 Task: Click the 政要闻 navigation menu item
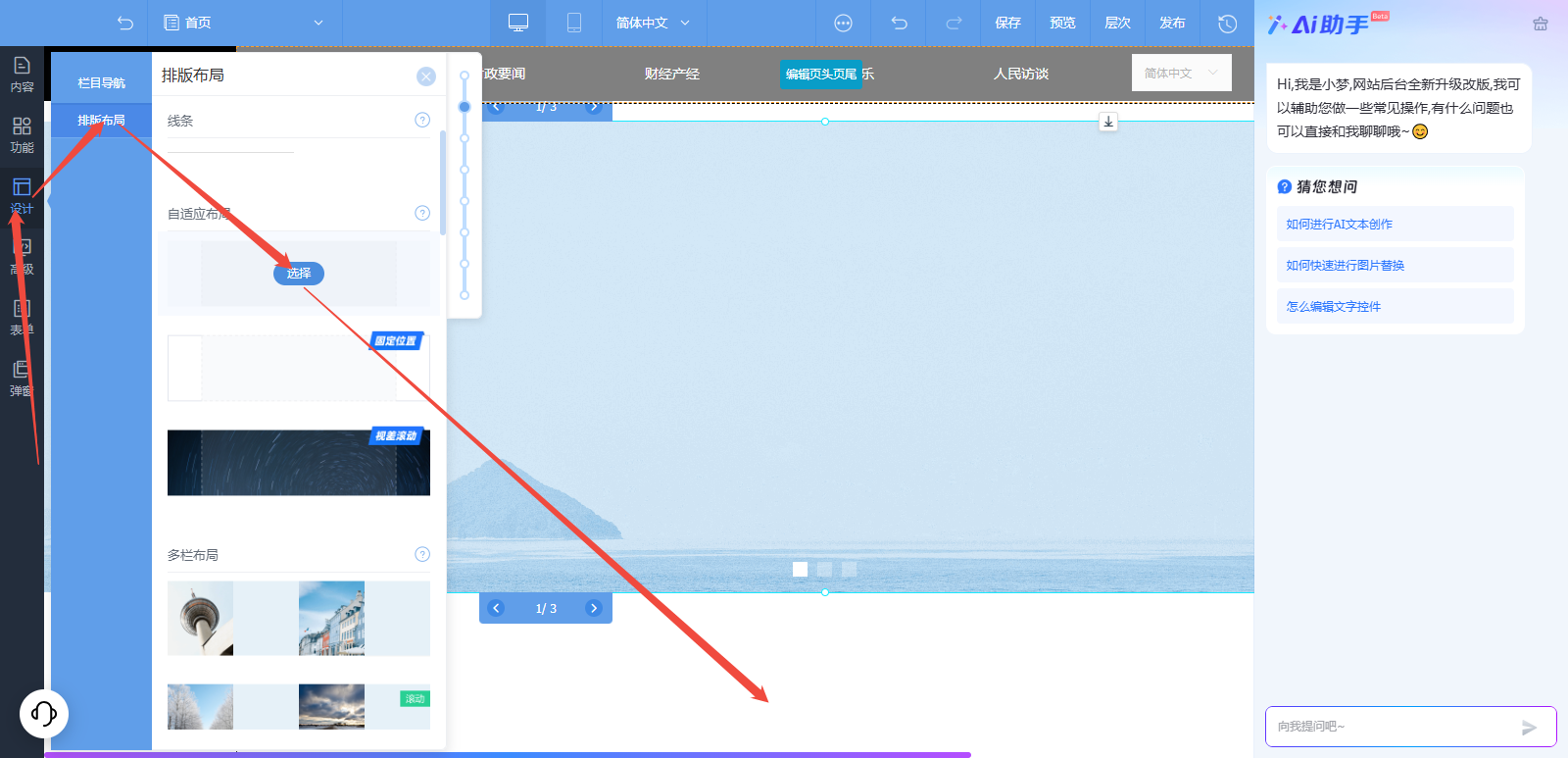tap(505, 75)
